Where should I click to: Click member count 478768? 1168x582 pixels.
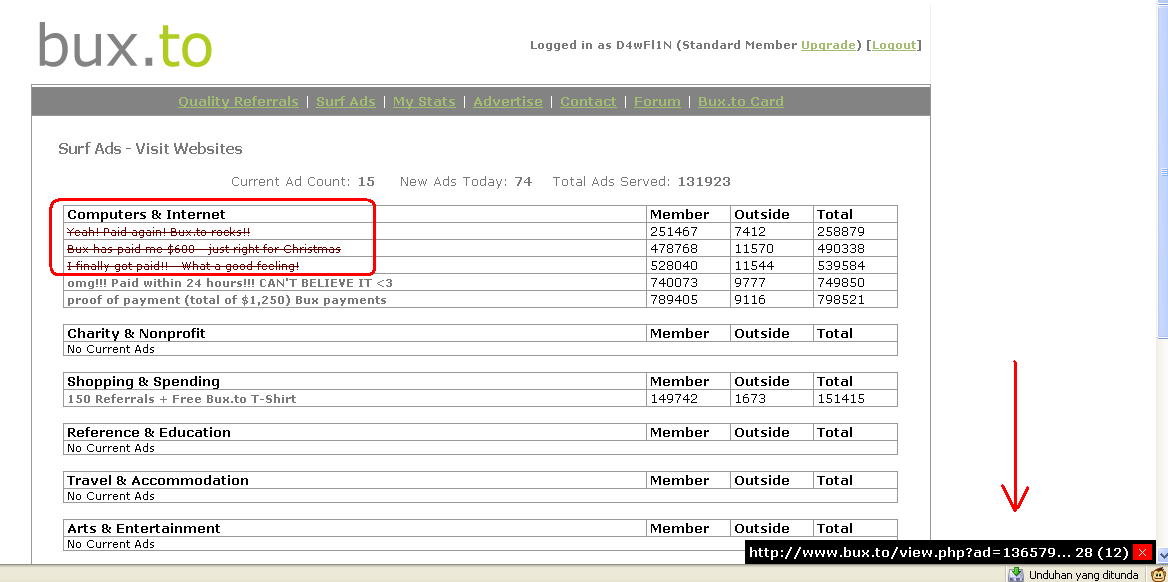coord(674,249)
